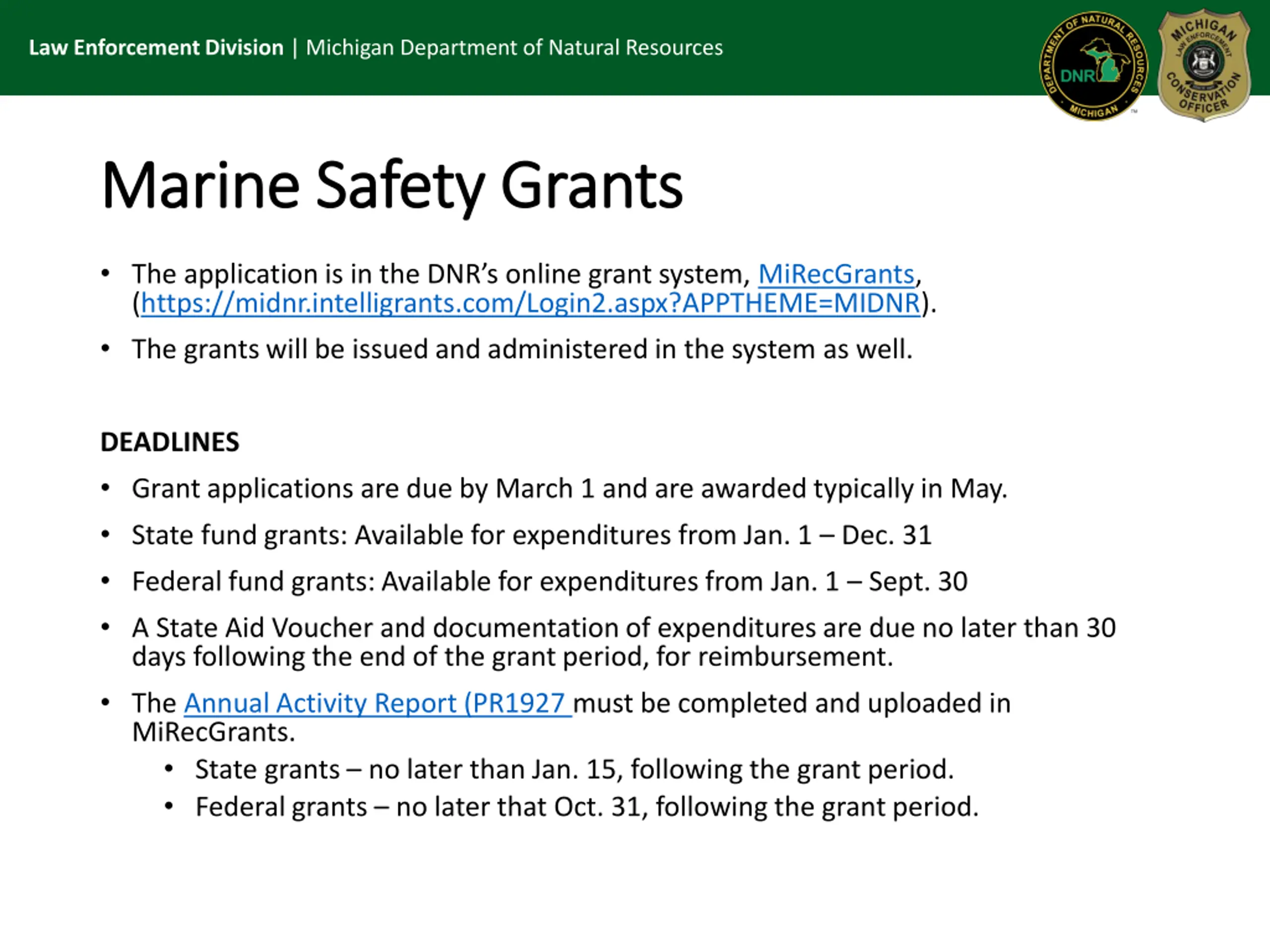1270x952 pixels.
Task: Click the 'State Aid Voucher' bullet text
Action: tap(624, 642)
